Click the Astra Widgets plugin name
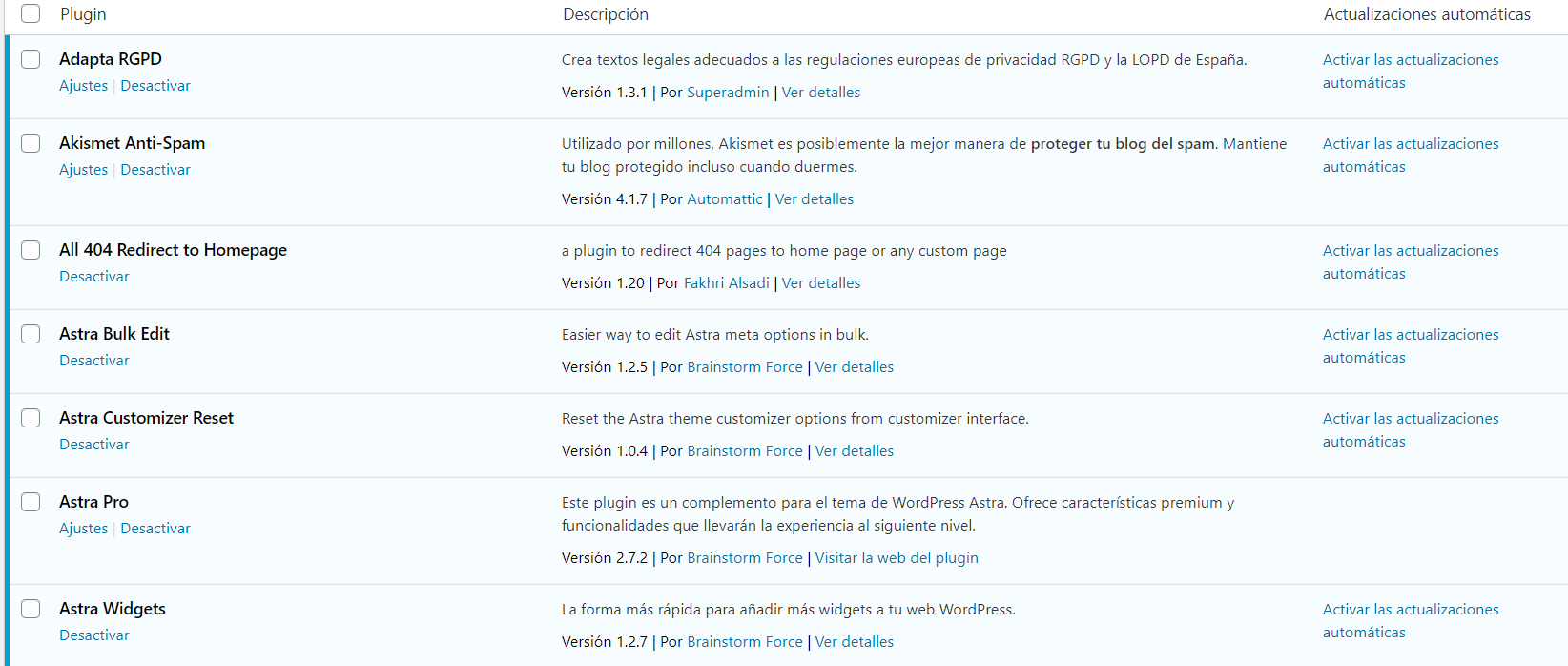The image size is (1568, 666). pyautogui.click(x=113, y=609)
